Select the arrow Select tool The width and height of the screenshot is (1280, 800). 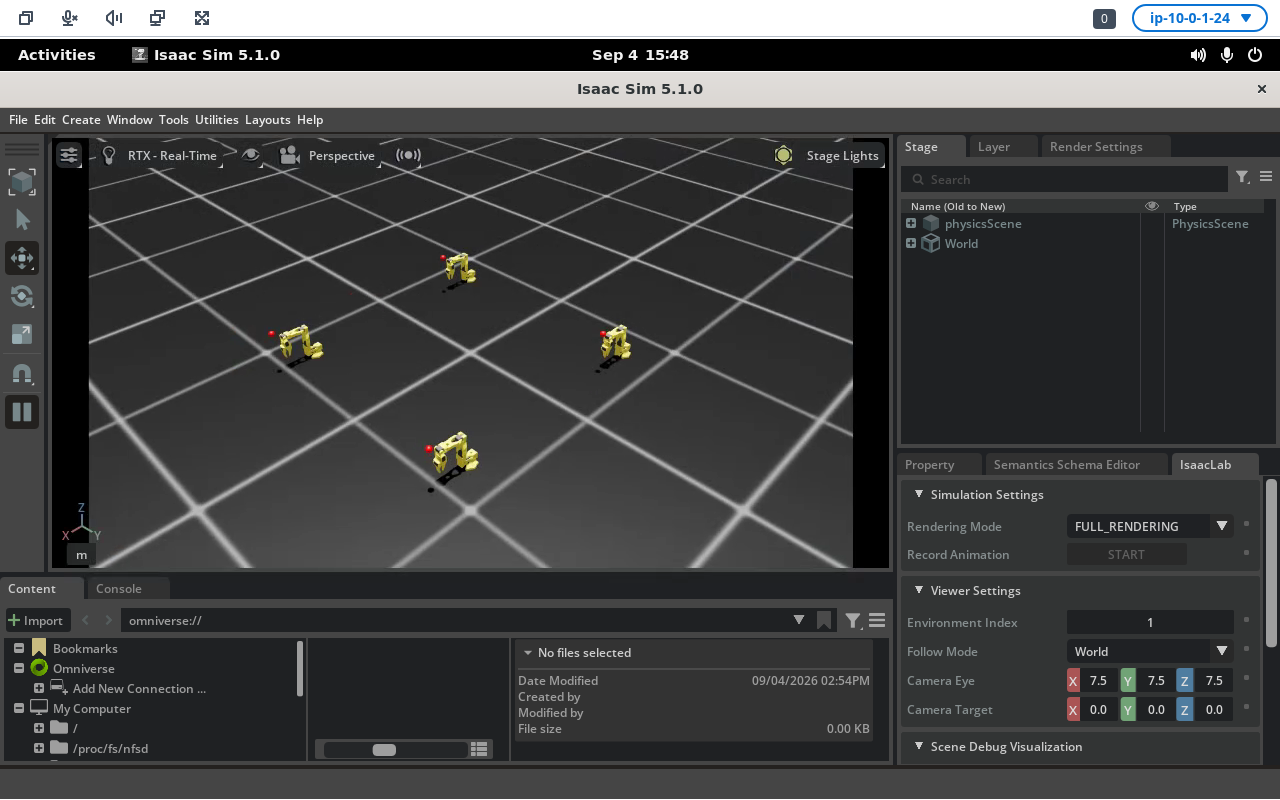click(22, 220)
